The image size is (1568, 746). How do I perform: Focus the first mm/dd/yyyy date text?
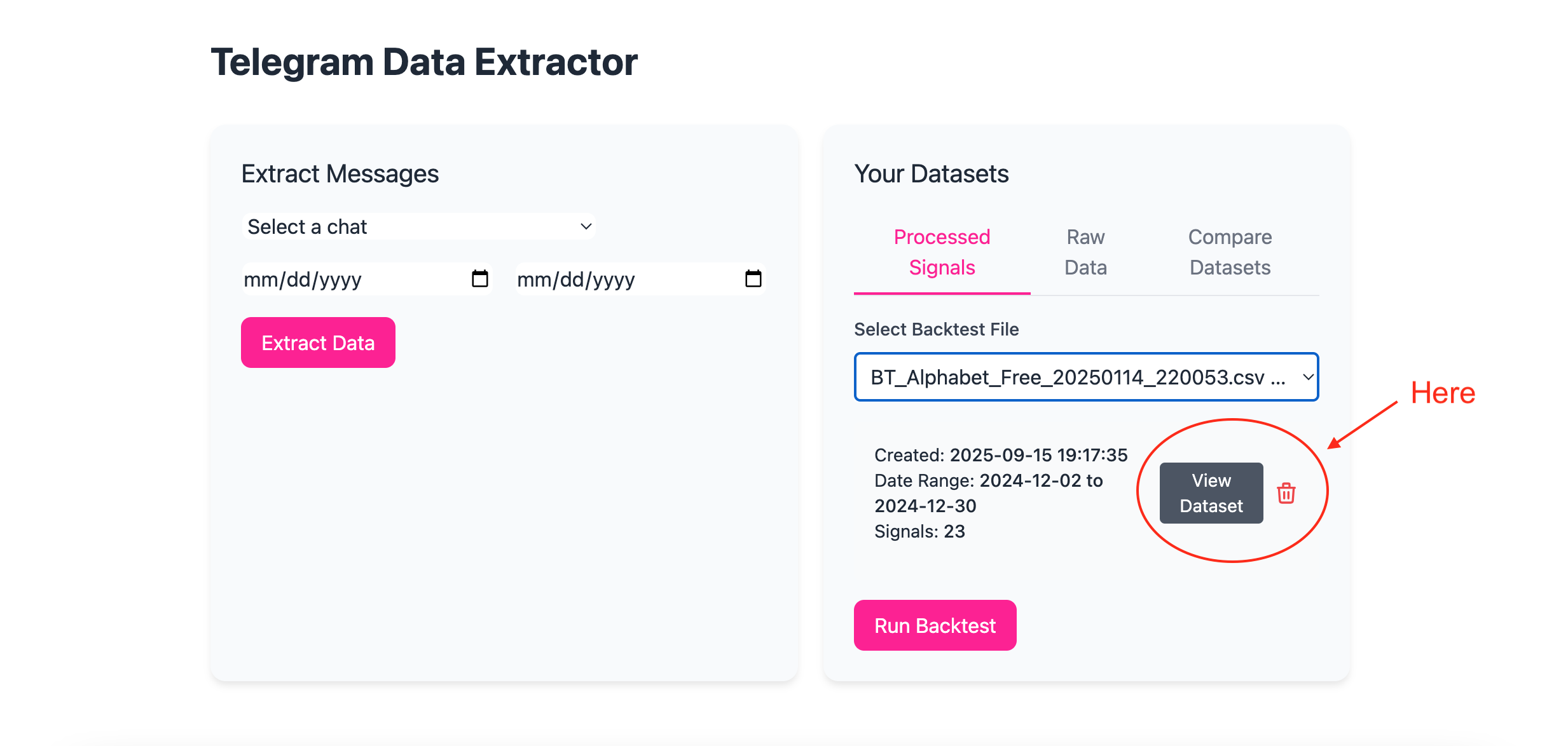303,280
